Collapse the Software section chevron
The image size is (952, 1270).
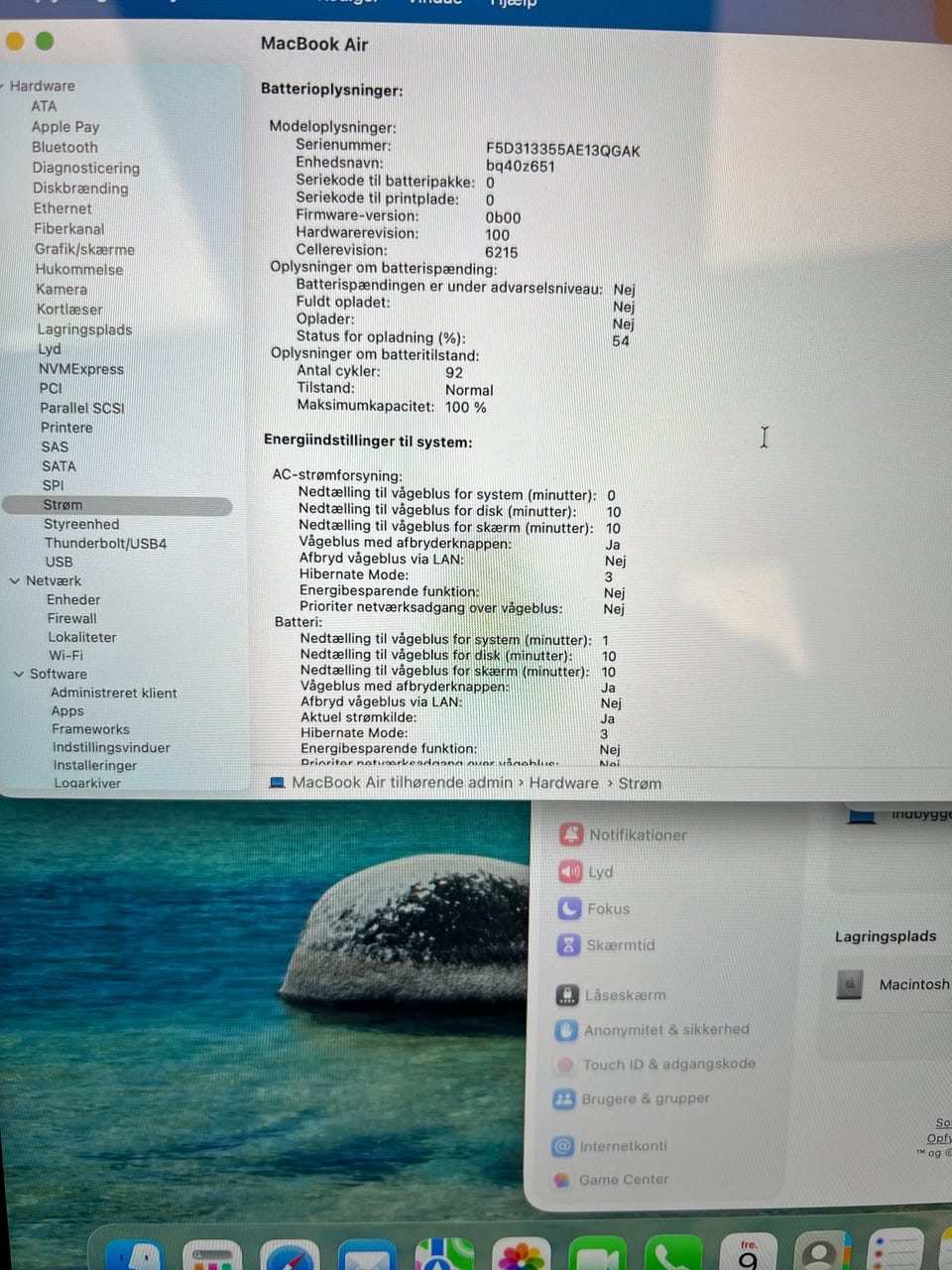coord(18,674)
